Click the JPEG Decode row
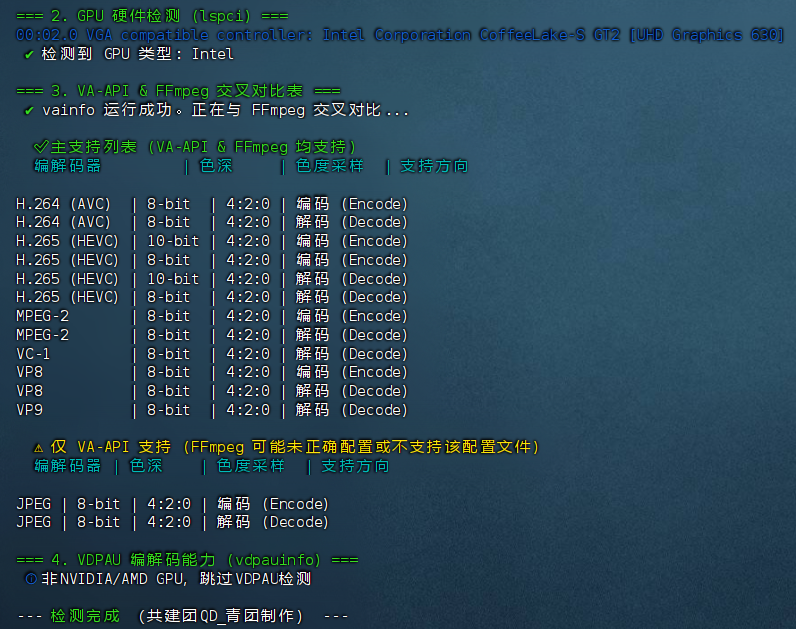Viewport: 796px width, 629px height. pos(173,522)
